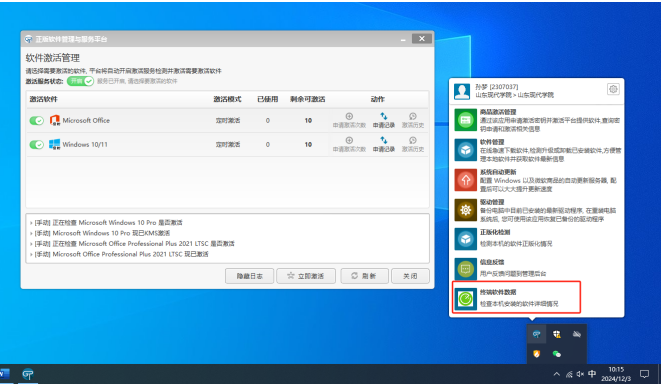
Task: Click the 软件激活管理 heading
Action: coord(53,58)
